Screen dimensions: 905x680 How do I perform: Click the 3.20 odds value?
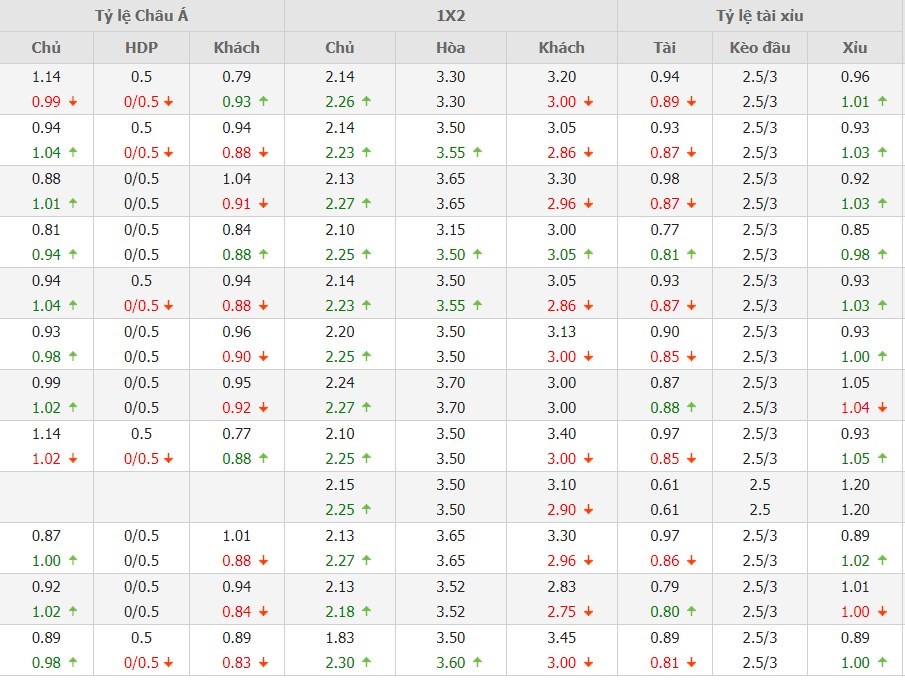562,76
